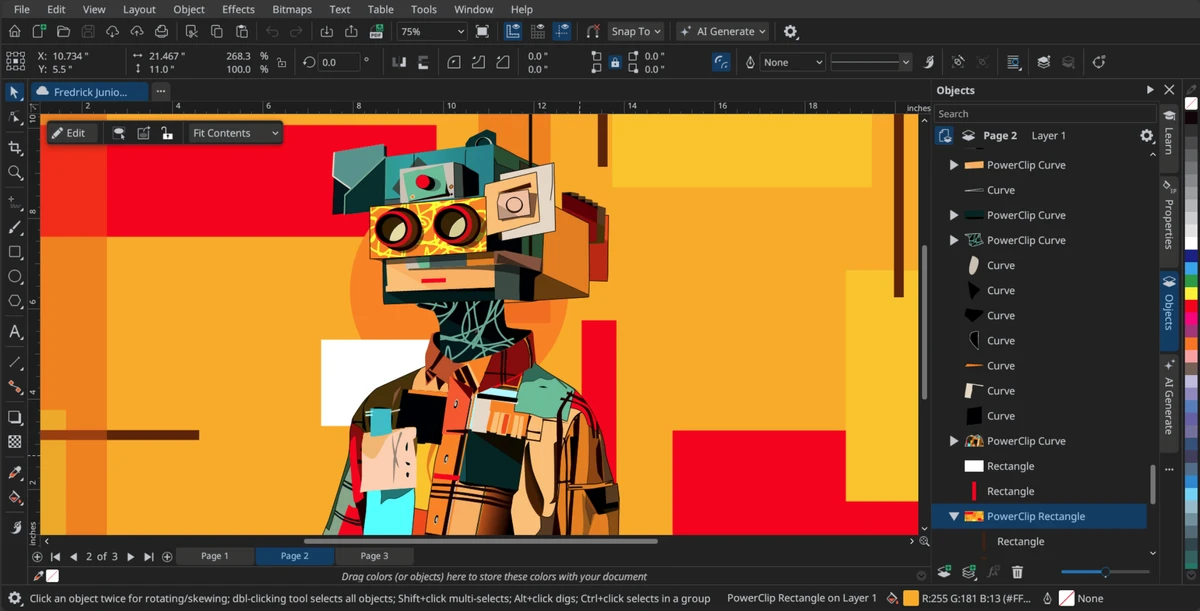Delete selected object with trash icon
Image resolution: width=1200 pixels, height=611 pixels.
pos(1017,572)
